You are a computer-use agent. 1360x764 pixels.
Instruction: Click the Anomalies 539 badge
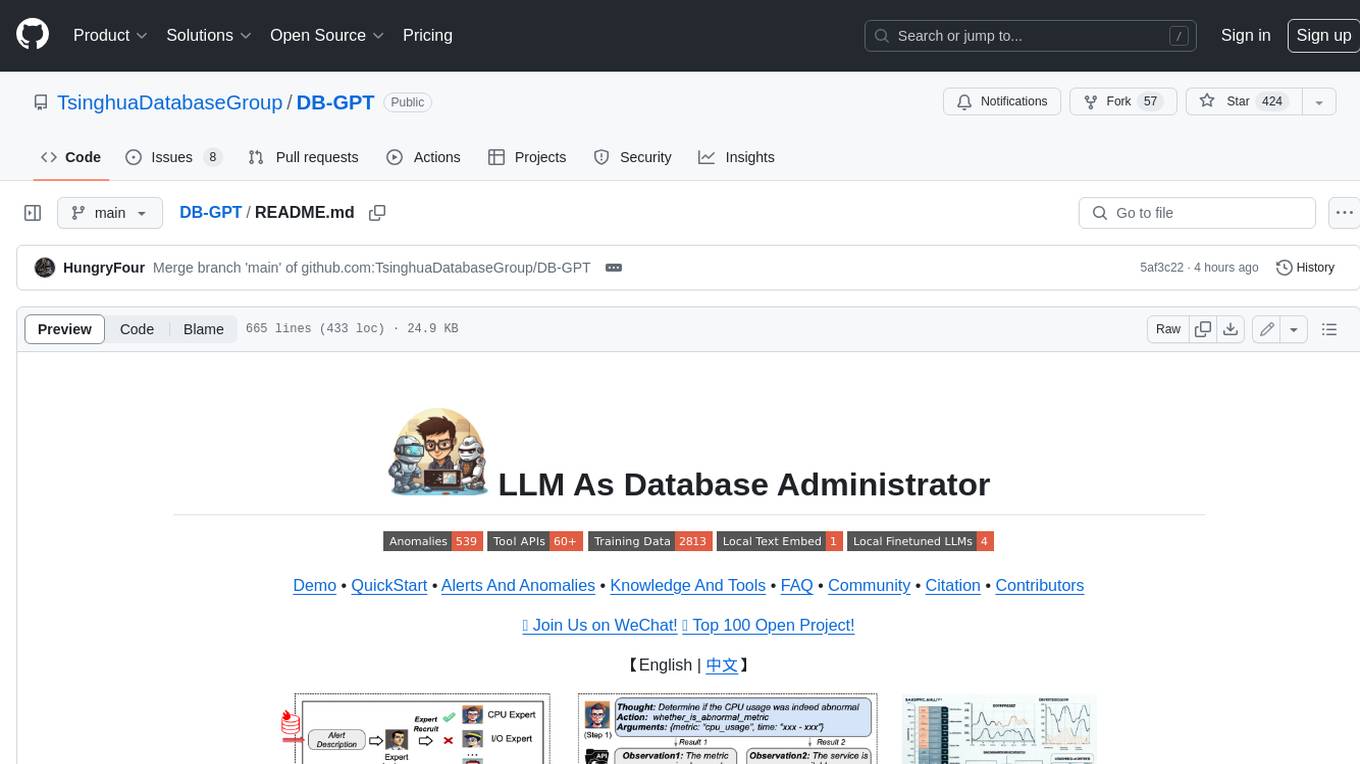tap(432, 541)
